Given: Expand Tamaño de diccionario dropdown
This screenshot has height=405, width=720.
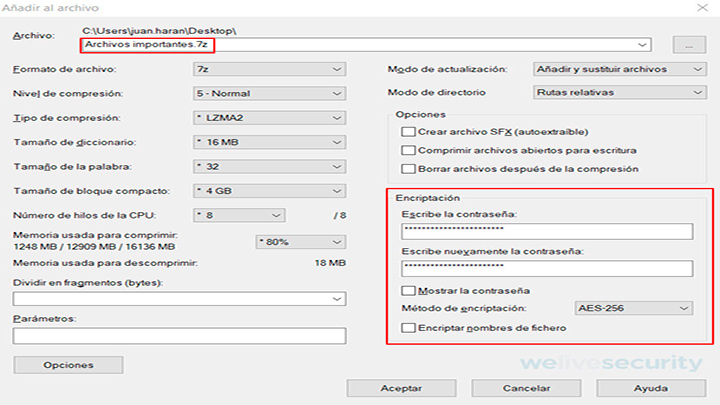Looking at the screenshot, I should tap(269, 142).
